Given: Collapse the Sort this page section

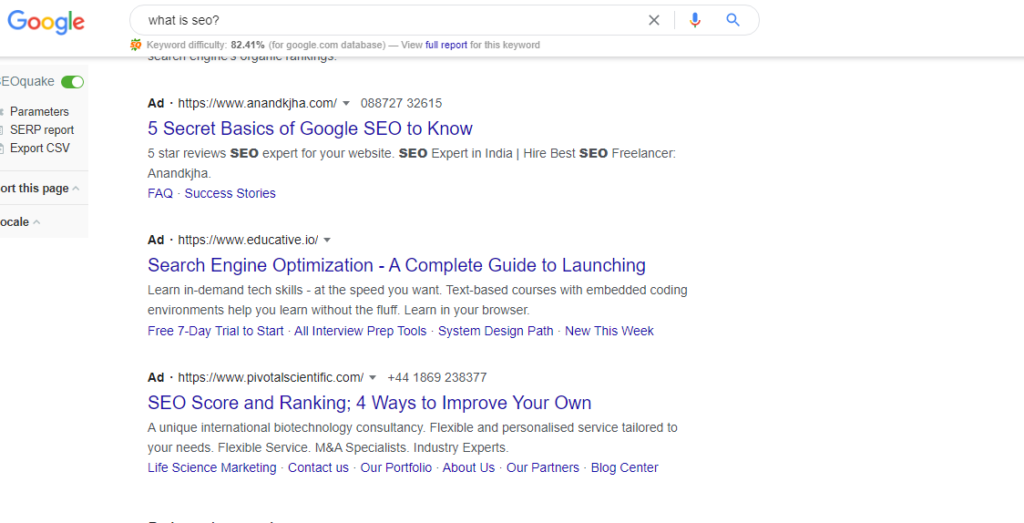Looking at the screenshot, I should [76, 189].
